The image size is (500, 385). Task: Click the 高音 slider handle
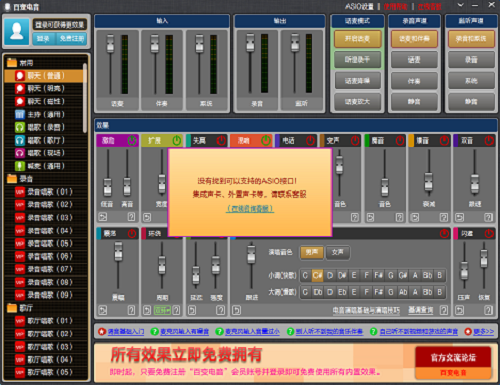click(x=127, y=186)
